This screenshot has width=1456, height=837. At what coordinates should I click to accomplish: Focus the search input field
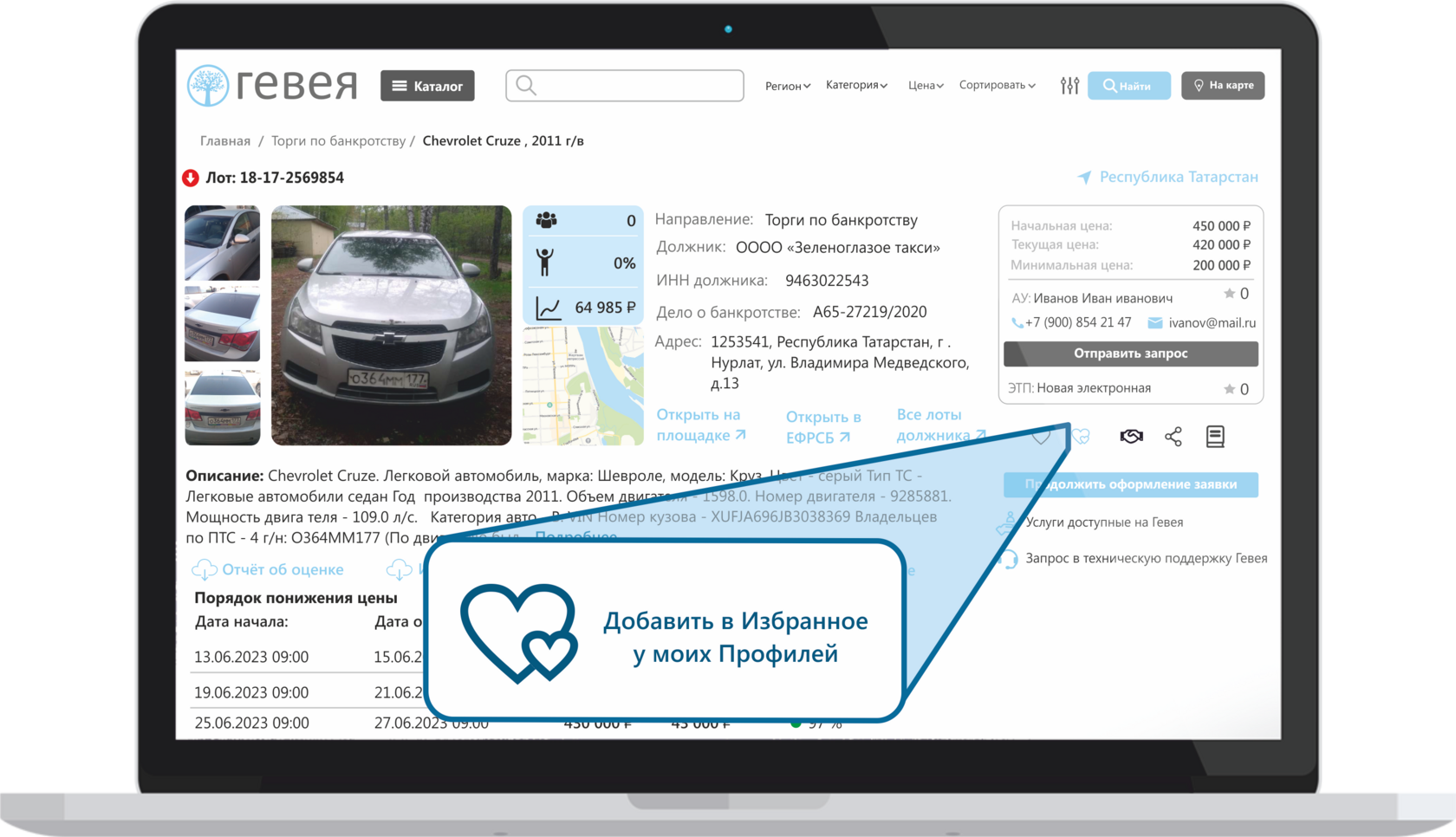coord(625,86)
